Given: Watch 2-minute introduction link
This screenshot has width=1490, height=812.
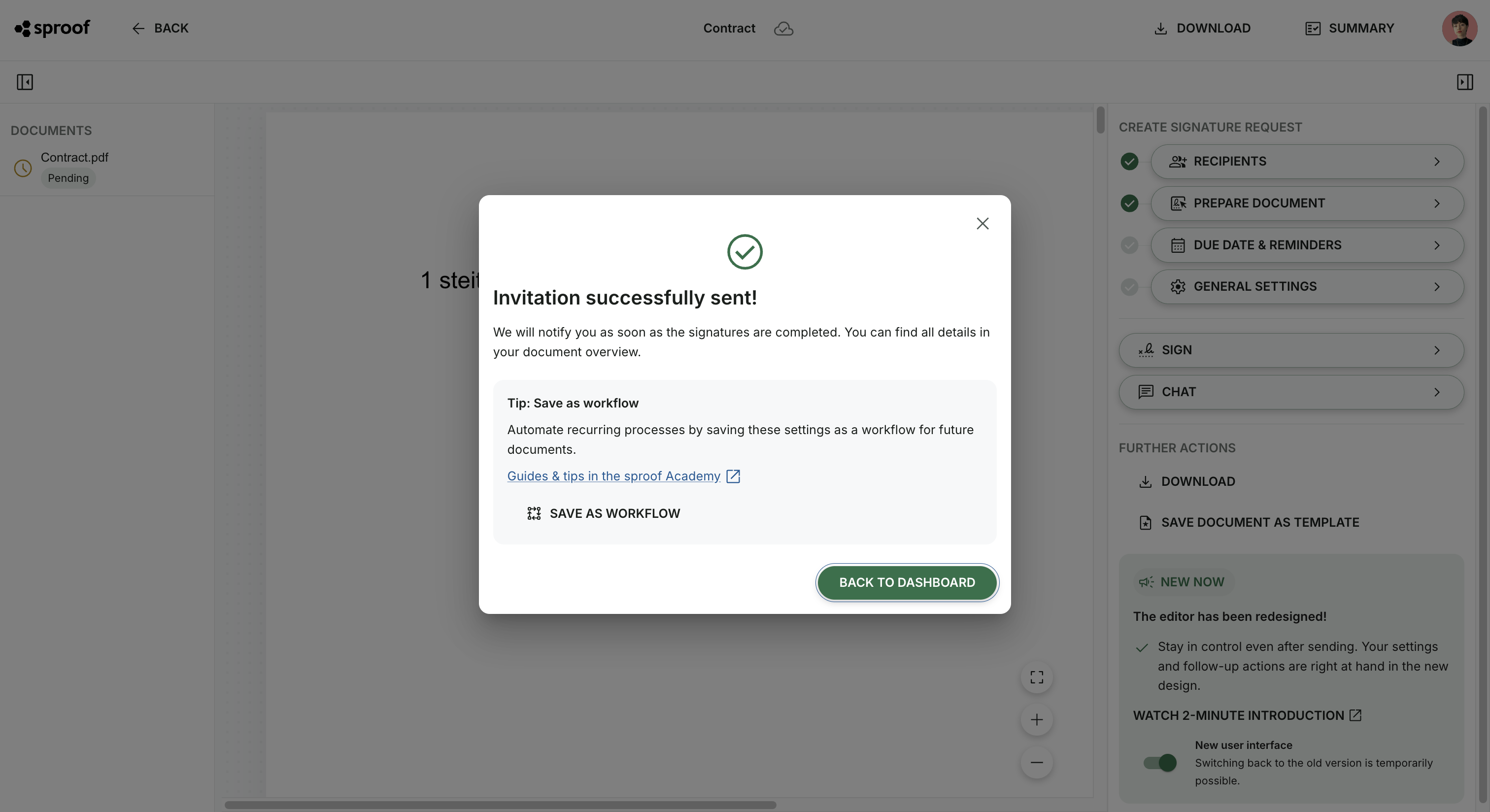Looking at the screenshot, I should click(x=1248, y=715).
